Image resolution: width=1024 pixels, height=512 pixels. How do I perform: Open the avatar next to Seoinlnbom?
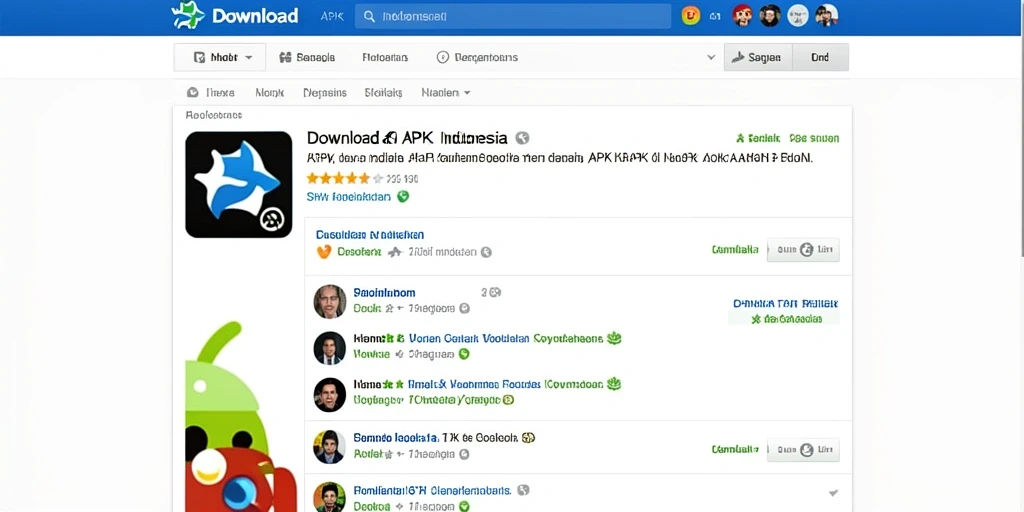[x=330, y=302]
